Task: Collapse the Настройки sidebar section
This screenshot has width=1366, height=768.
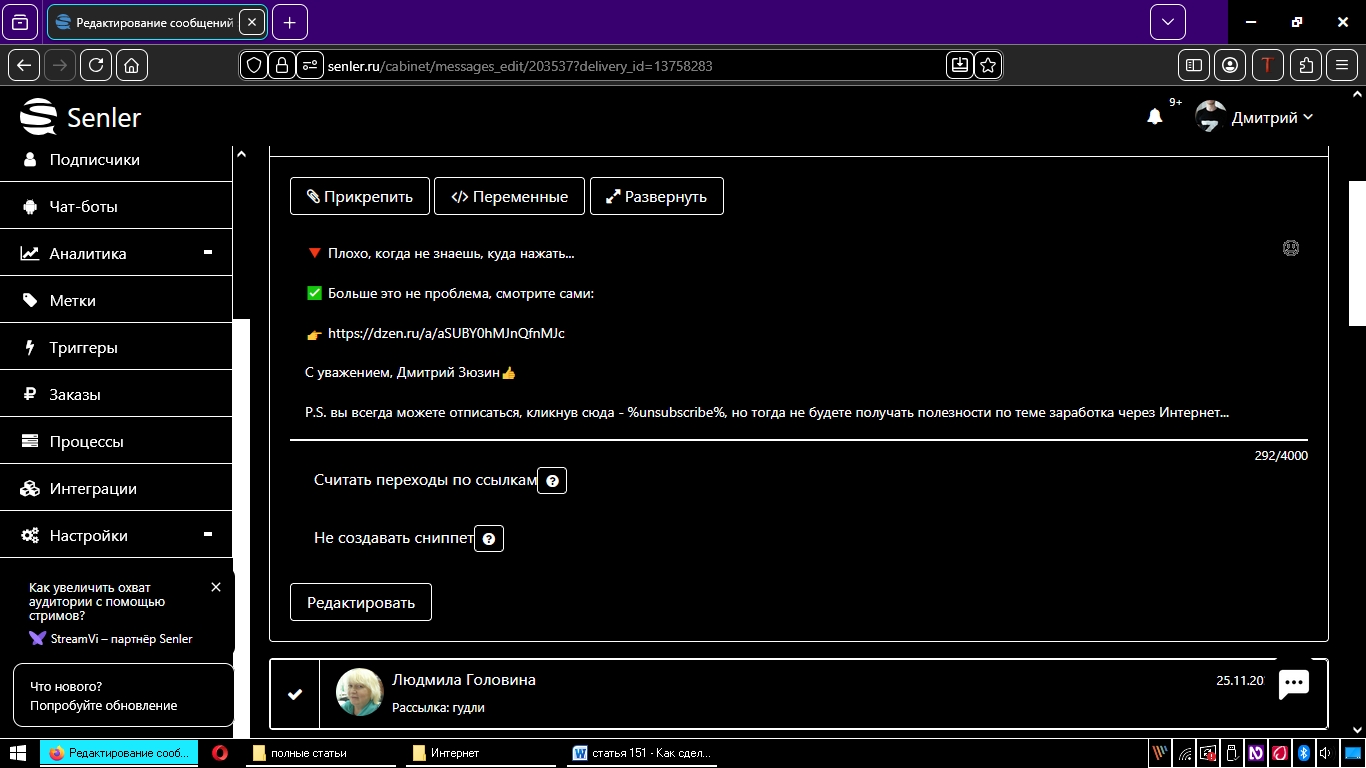Action: pyautogui.click(x=208, y=535)
